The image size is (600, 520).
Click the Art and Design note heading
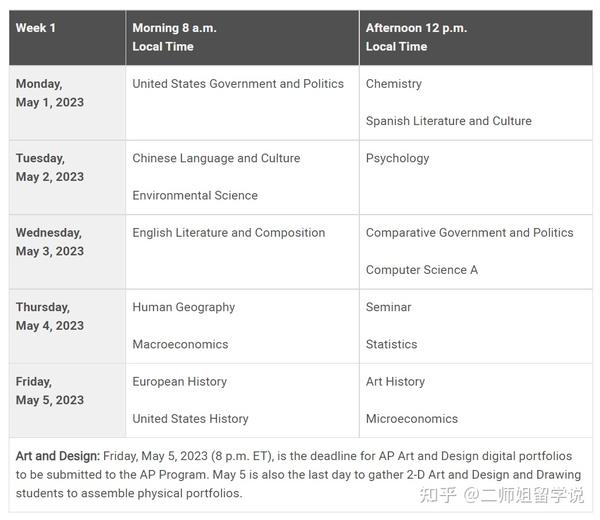tap(58, 456)
